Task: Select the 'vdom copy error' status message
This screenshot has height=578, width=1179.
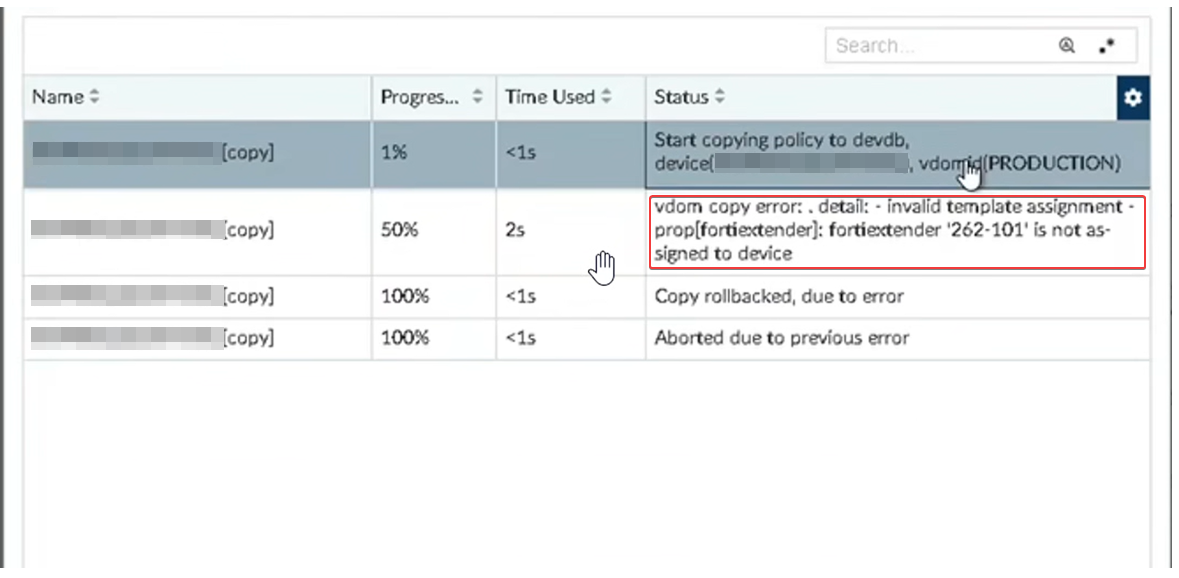Action: coord(897,232)
